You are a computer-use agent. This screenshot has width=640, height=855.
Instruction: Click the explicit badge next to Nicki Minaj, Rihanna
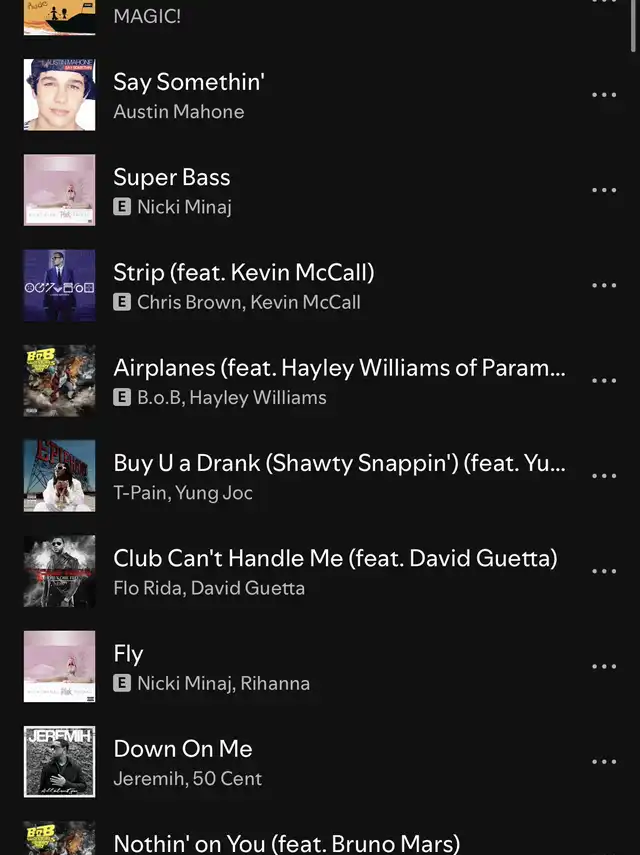click(x=122, y=683)
